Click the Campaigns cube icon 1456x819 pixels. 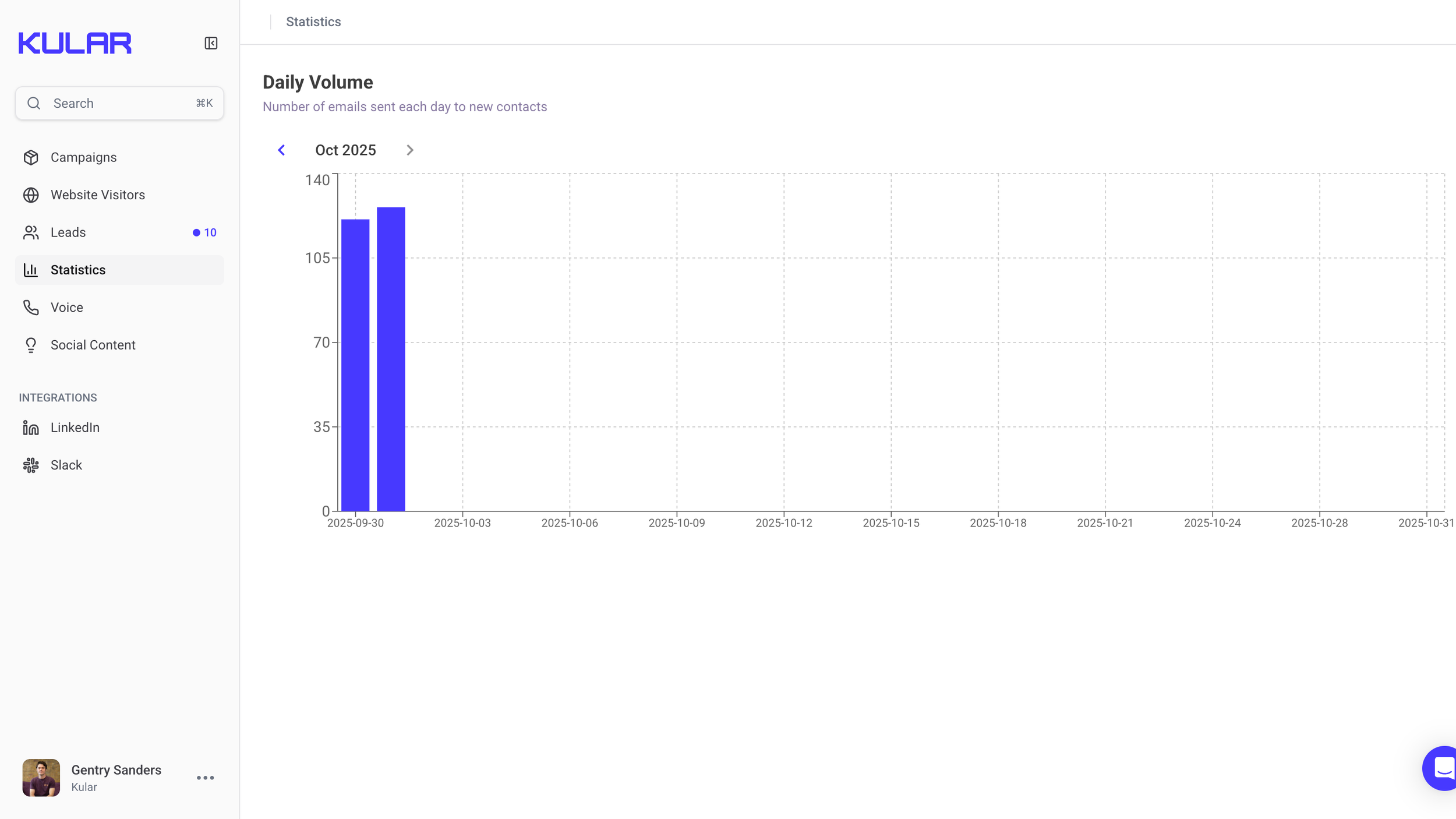31,157
